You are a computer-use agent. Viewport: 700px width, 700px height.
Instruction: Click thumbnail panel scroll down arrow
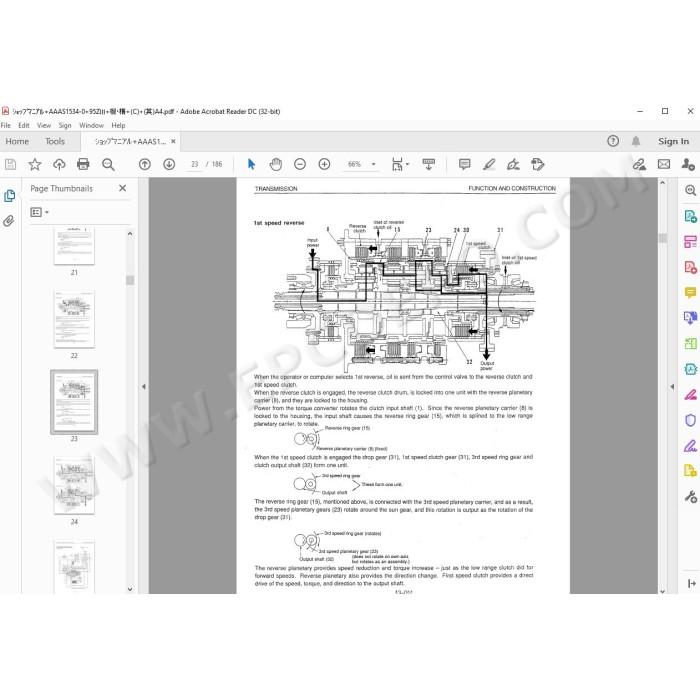[x=130, y=589]
